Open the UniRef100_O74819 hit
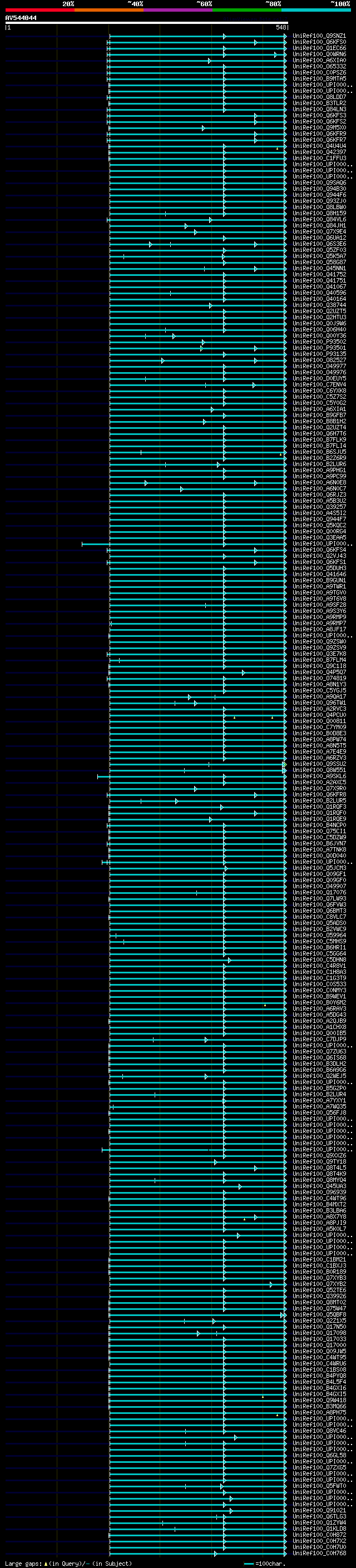 click(319, 679)
